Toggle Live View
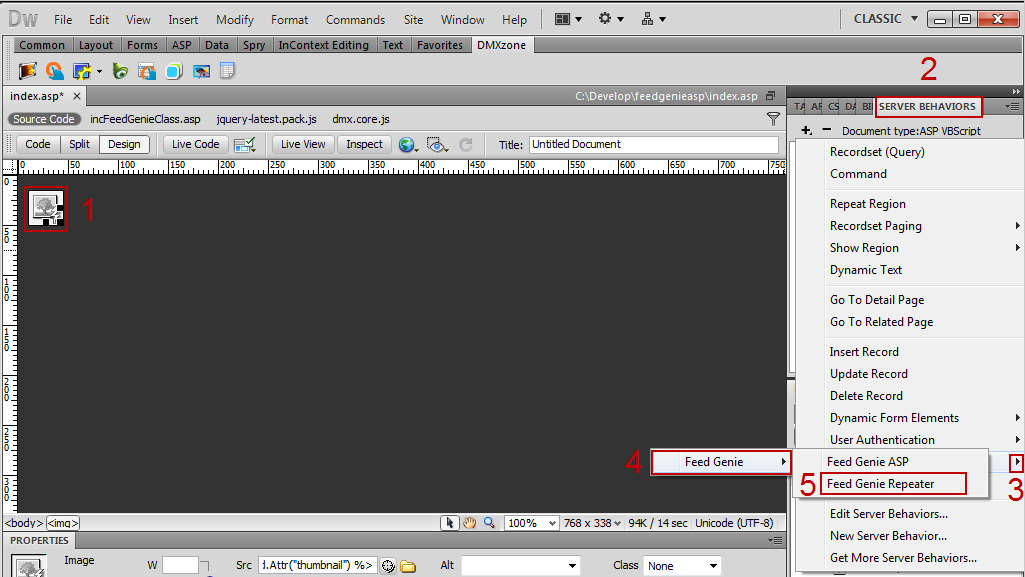The image size is (1025, 577). [303, 144]
